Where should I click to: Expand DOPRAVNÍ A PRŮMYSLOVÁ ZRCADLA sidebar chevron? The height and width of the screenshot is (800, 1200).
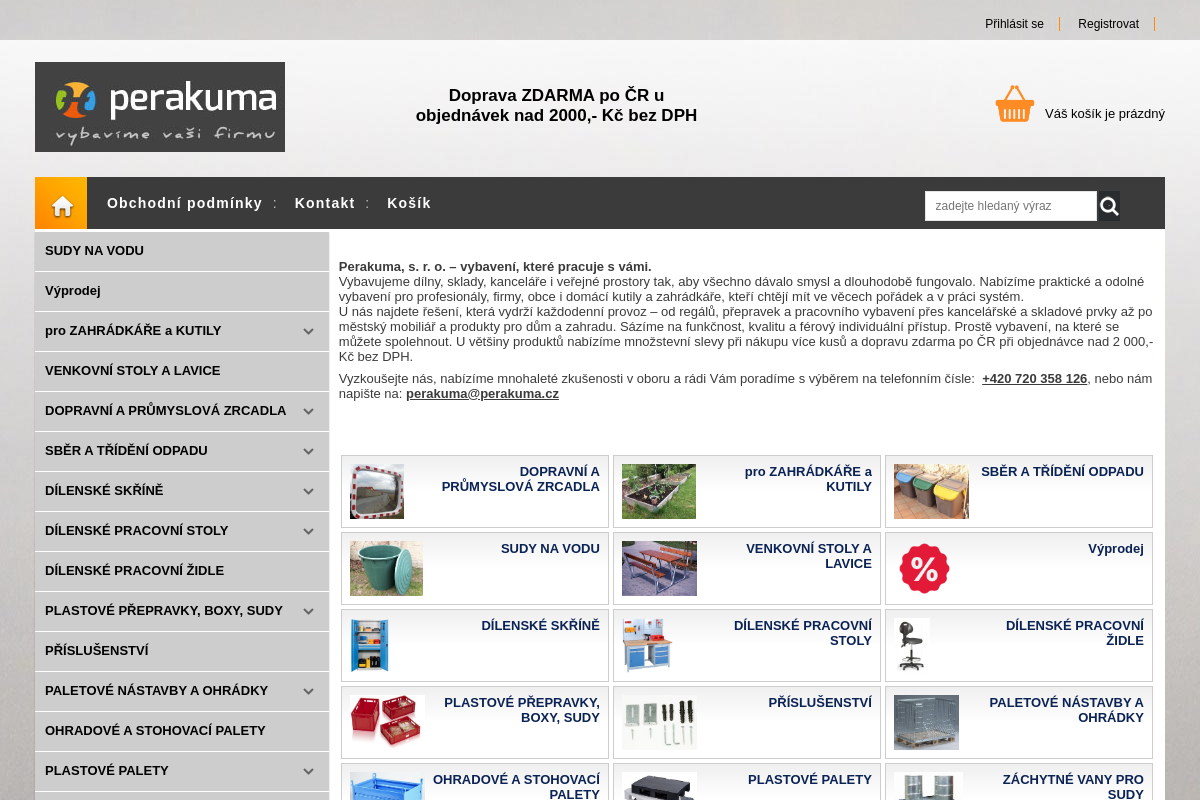tap(309, 411)
